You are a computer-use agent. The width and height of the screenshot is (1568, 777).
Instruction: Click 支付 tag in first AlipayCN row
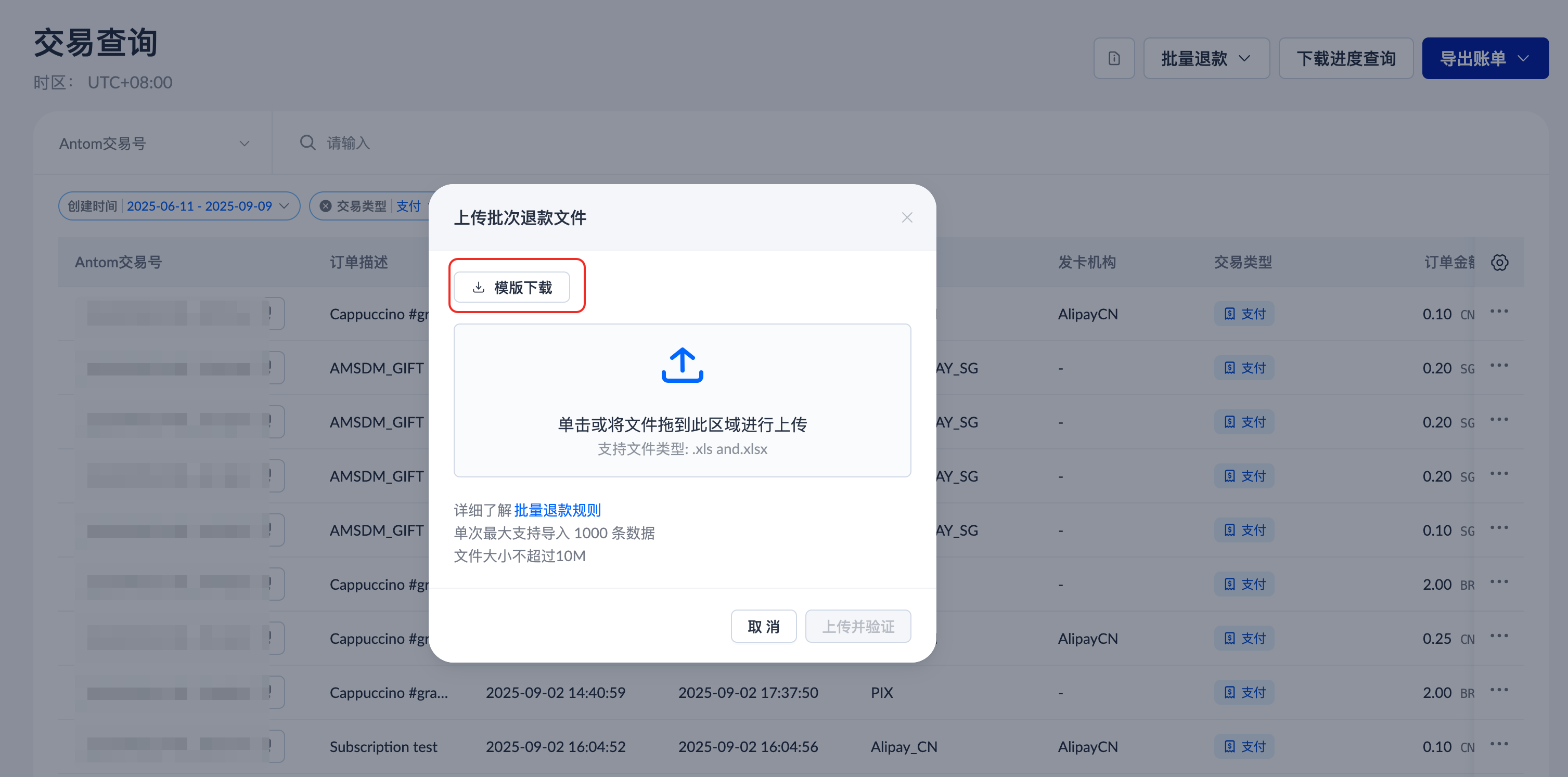pyautogui.click(x=1243, y=314)
